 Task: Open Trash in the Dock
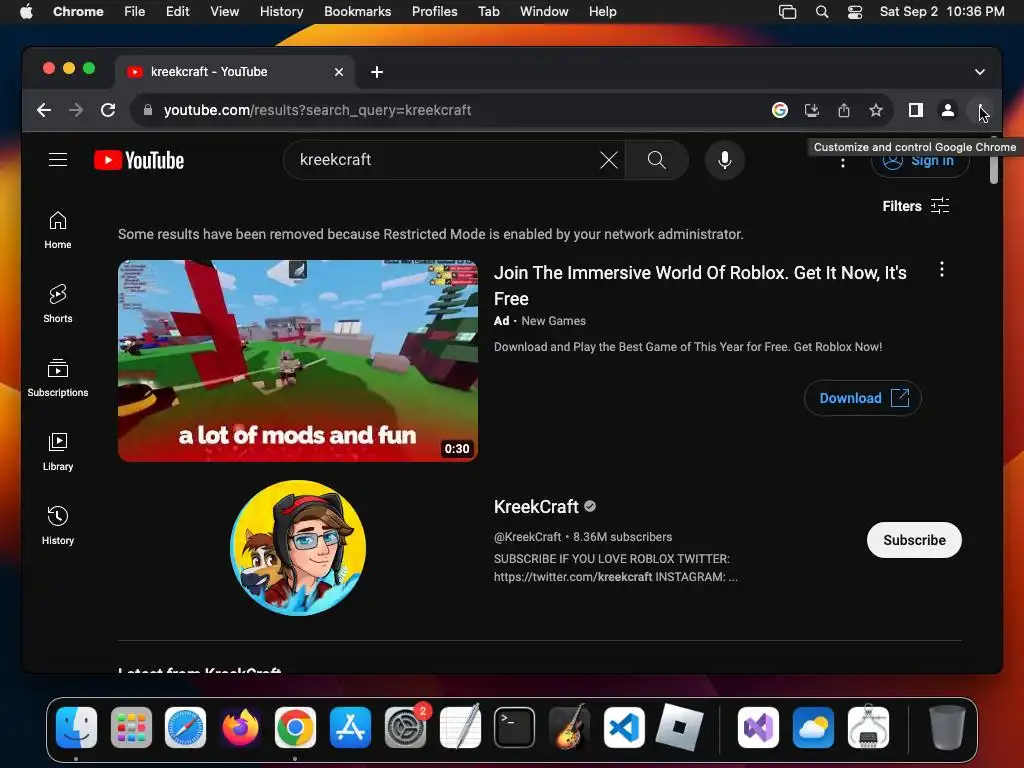pos(947,728)
